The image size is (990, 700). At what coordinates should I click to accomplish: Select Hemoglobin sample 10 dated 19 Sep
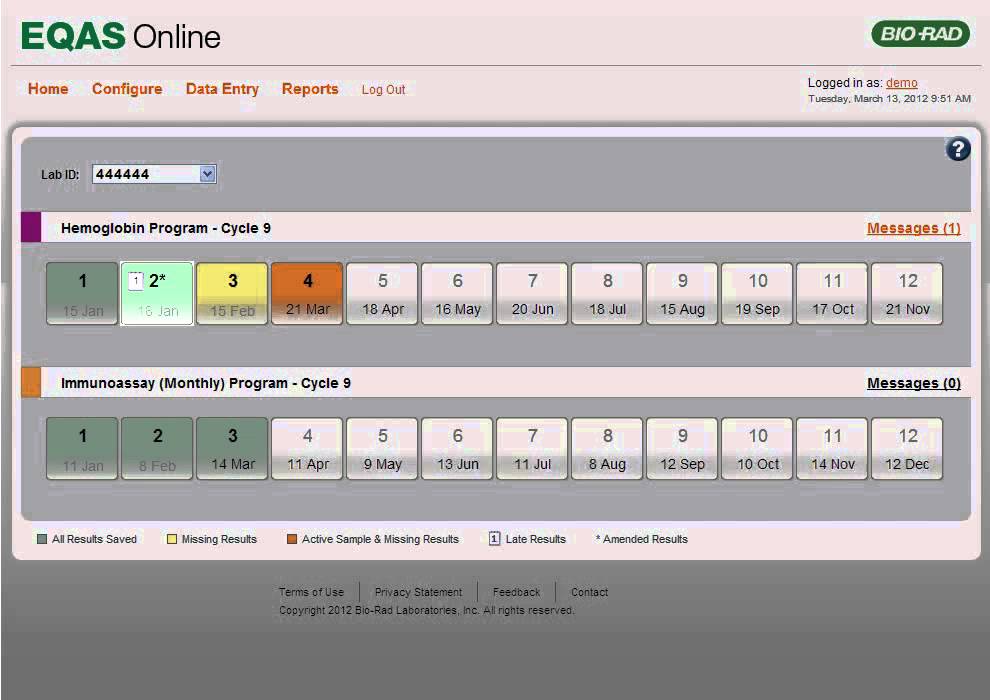click(758, 294)
